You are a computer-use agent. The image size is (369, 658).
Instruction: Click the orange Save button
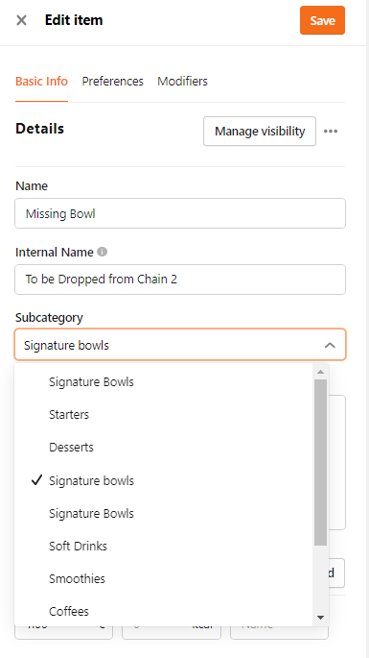point(322,20)
